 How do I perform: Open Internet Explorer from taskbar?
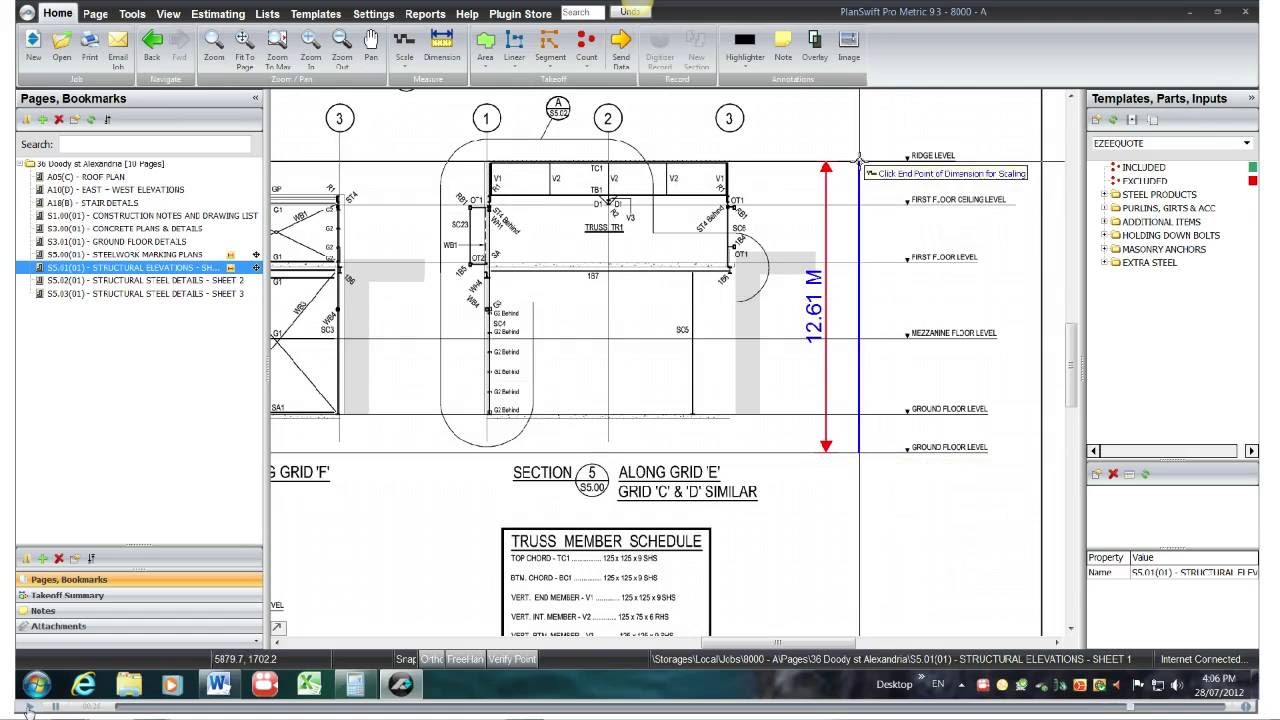(x=83, y=685)
